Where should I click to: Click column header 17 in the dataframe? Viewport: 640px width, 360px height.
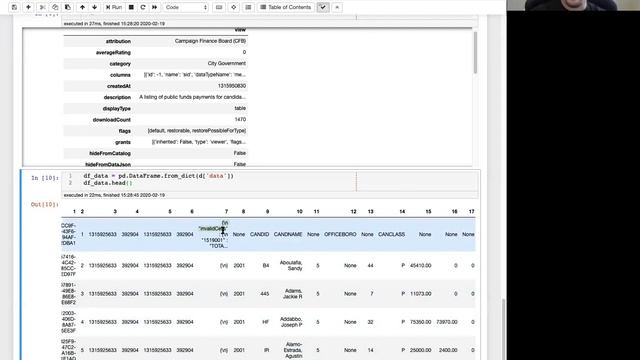(x=471, y=211)
